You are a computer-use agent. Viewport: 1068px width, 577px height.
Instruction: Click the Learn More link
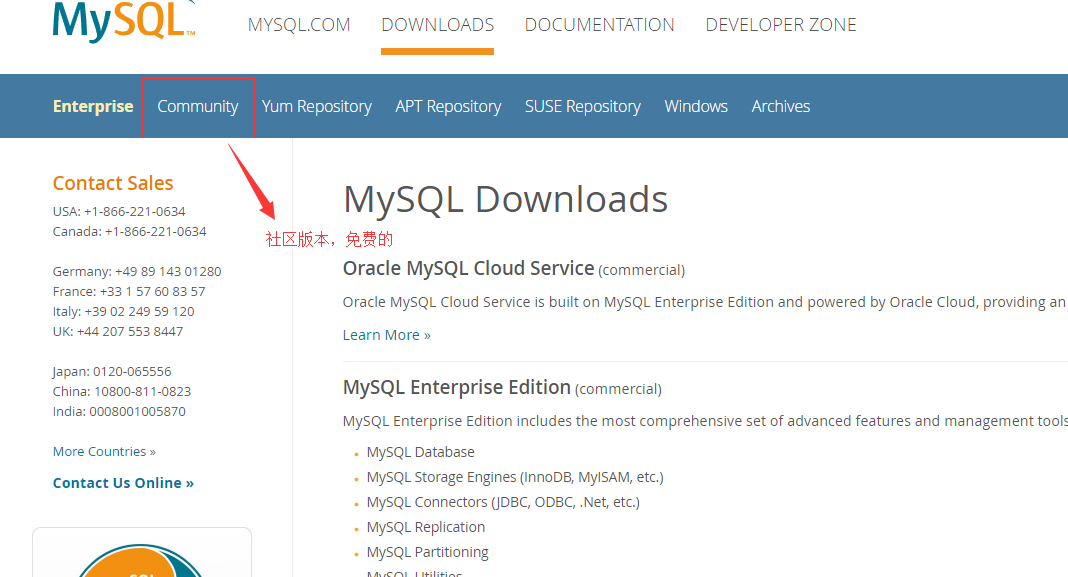coord(386,335)
